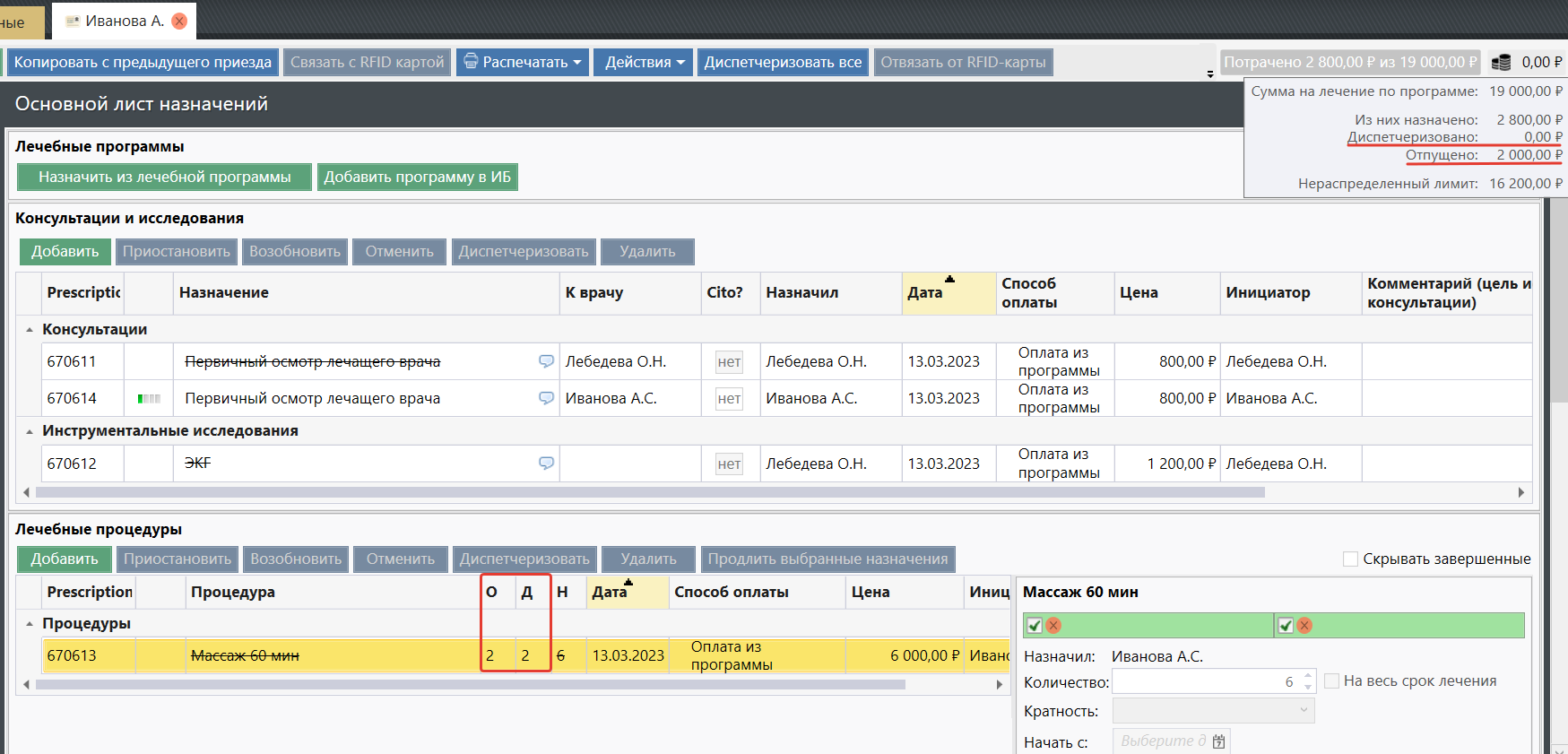Open the calendar picker in Начать с field
Screen dimensions: 1568x754
tap(1218, 741)
